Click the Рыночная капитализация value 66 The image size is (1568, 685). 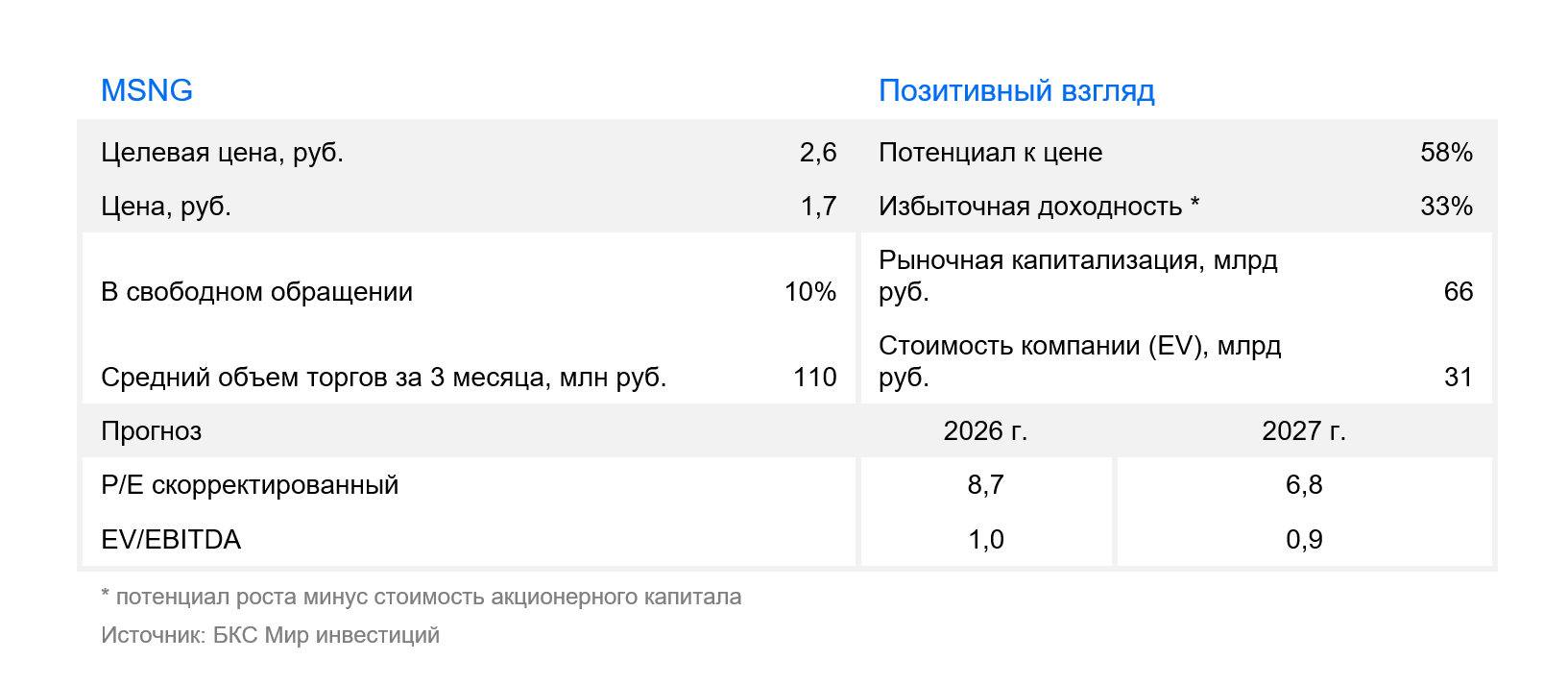pyautogui.click(x=1459, y=292)
